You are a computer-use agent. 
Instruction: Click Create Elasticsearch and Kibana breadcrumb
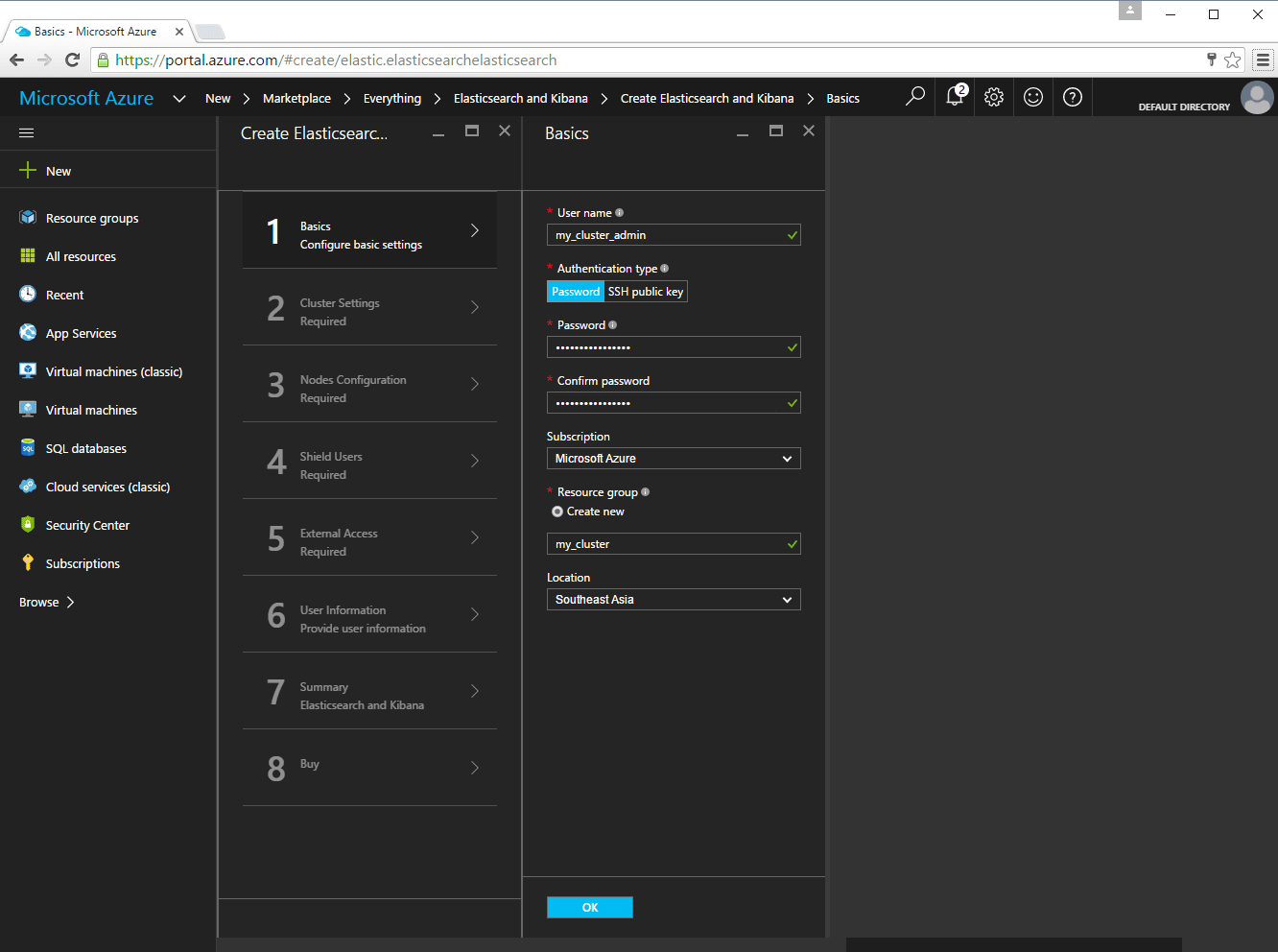coord(707,98)
